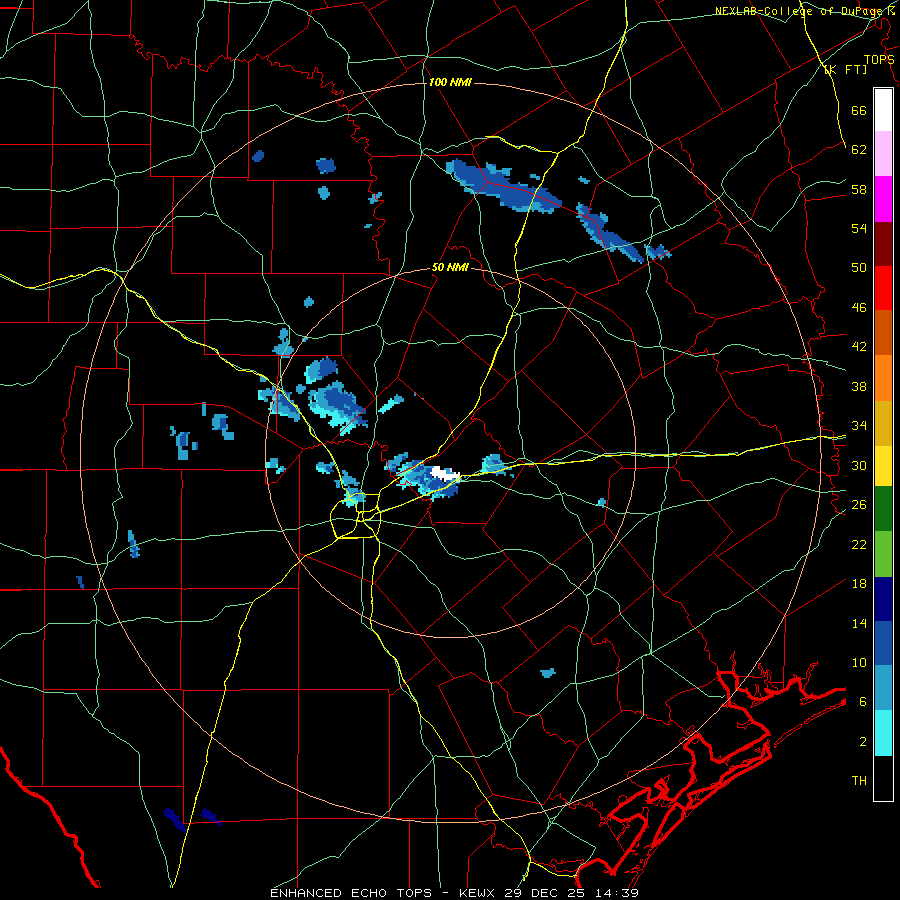Click the navy blue legend swatch
Image resolution: width=900 pixels, height=900 pixels.
pos(883,599)
